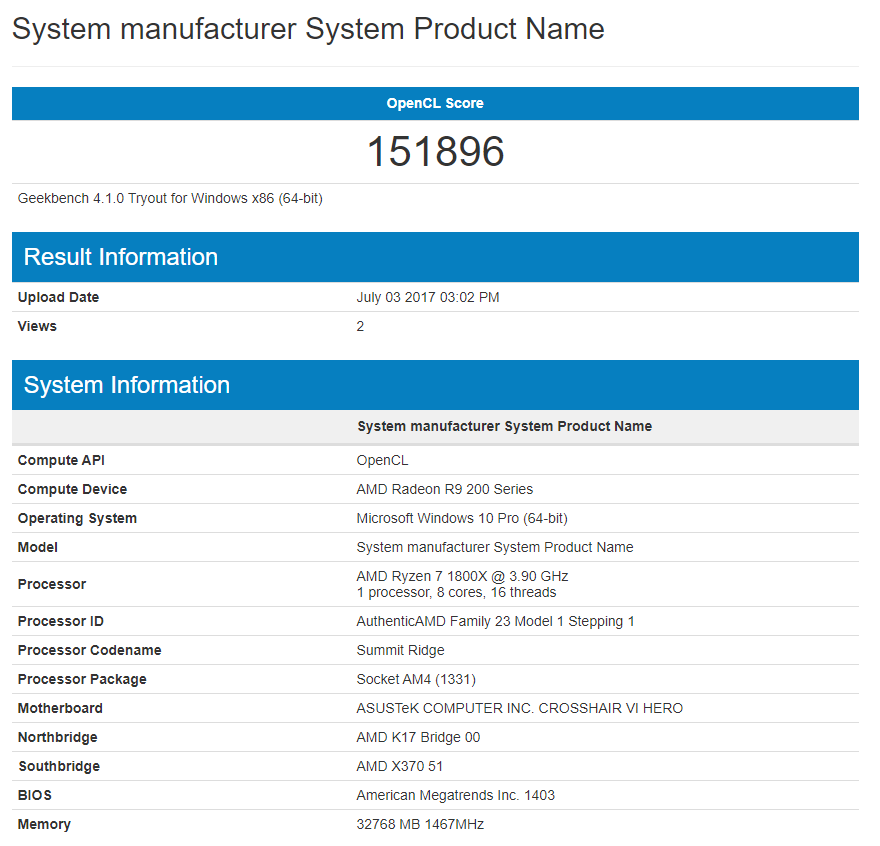Click the 'Motherboard' label
Screen dimensions: 880x846
point(60,708)
